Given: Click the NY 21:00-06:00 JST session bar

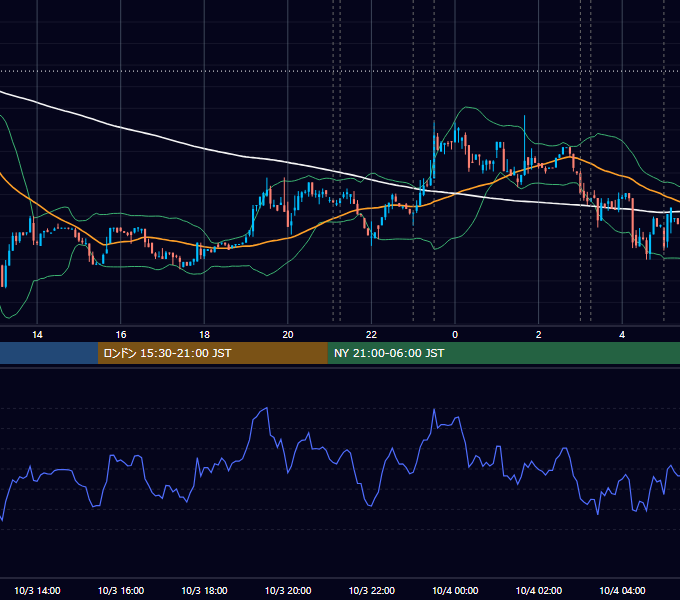Looking at the screenshot, I should coord(503,353).
